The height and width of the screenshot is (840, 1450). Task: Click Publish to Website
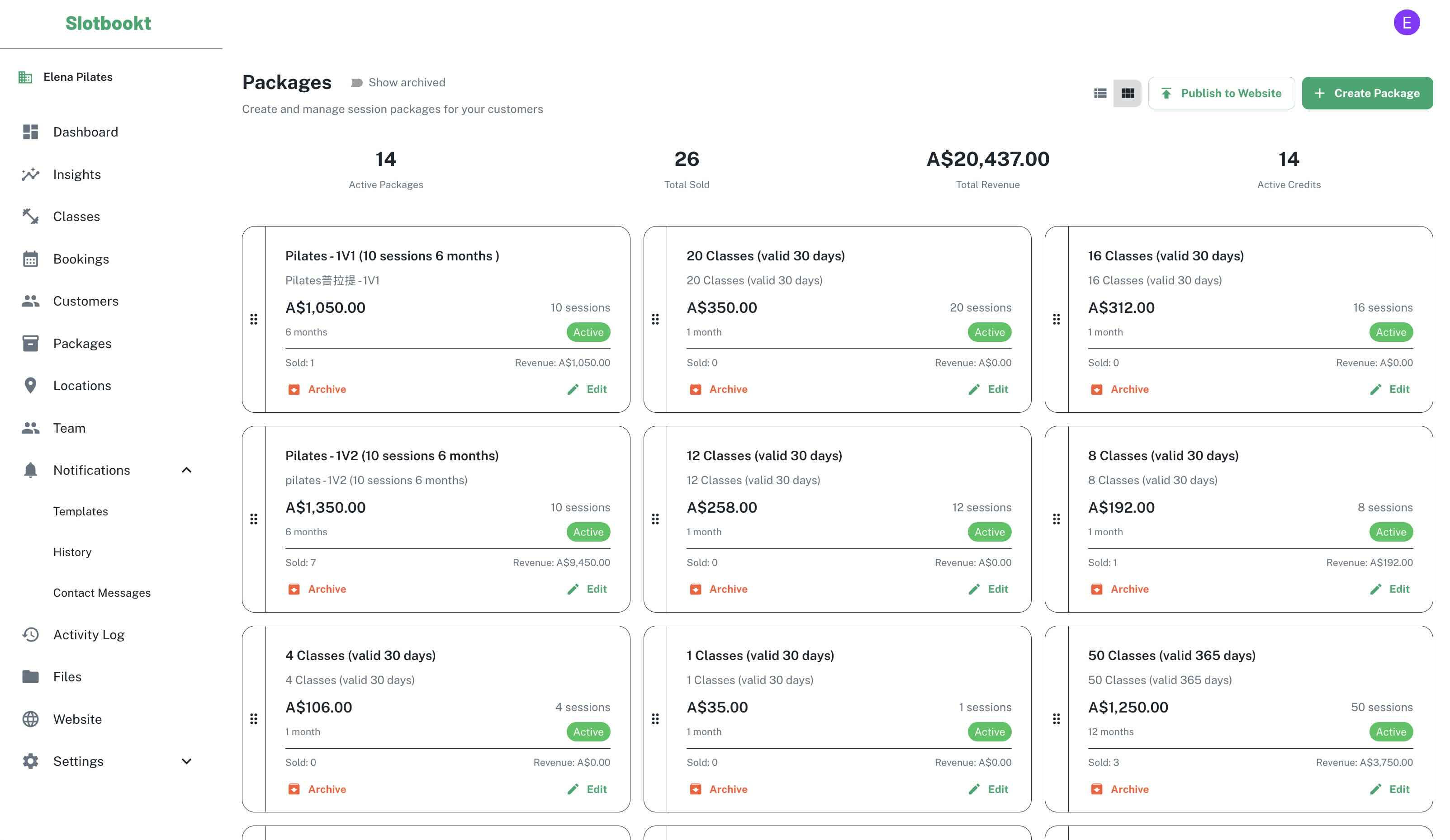1222,93
